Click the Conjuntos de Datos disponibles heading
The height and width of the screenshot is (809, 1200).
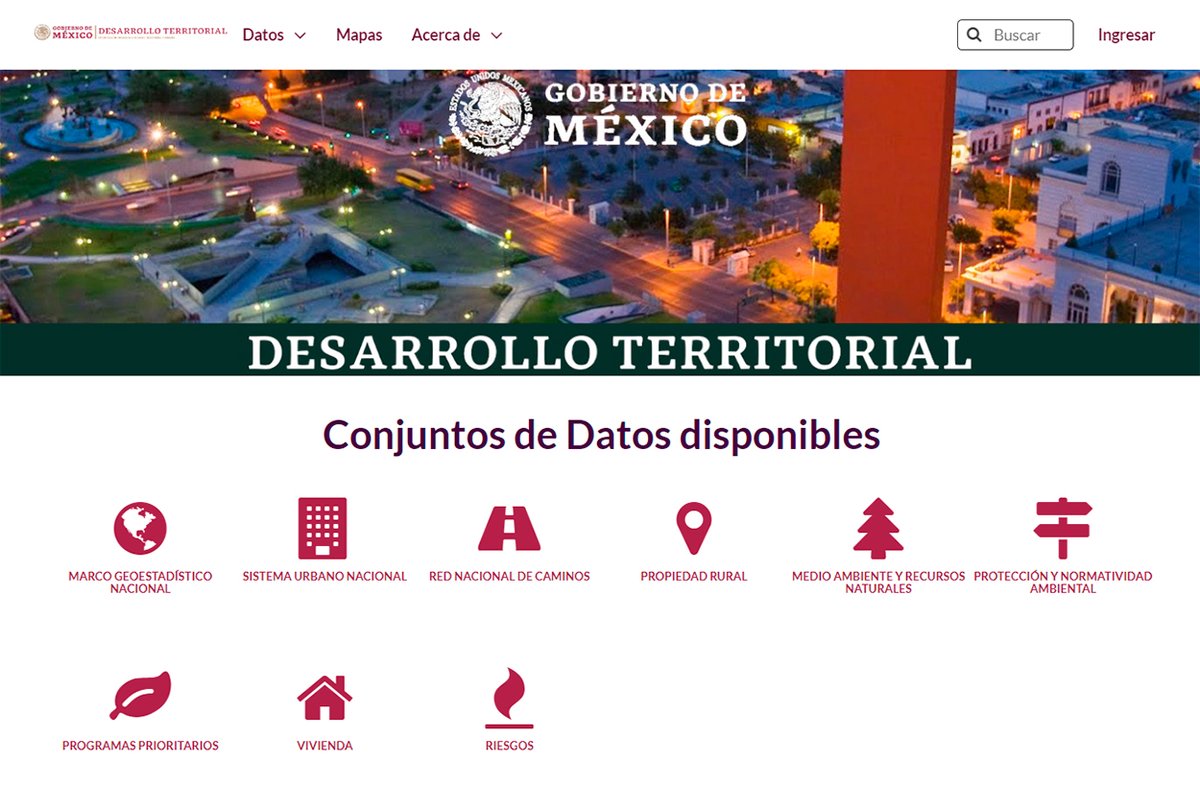[x=601, y=434]
